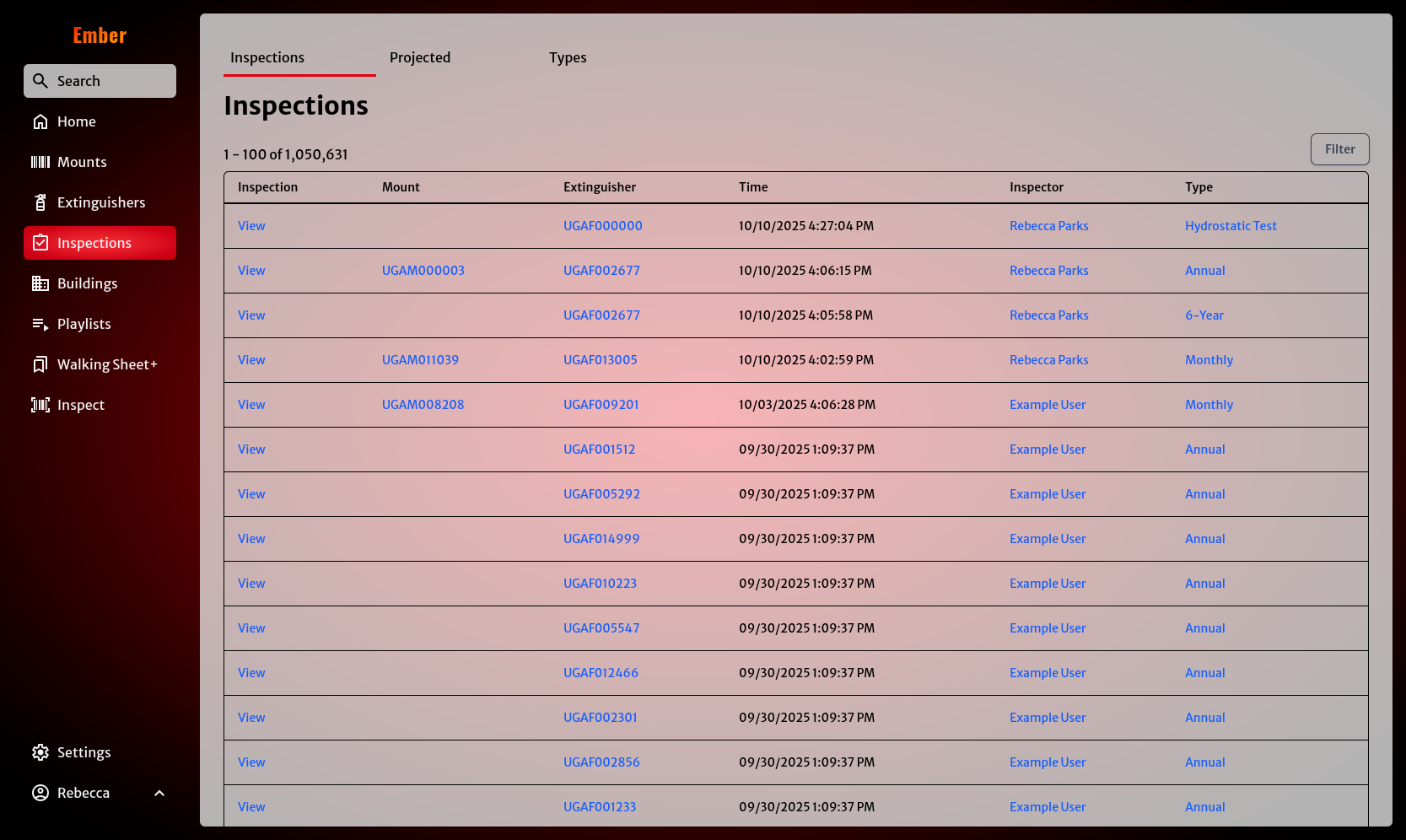
Task: Open inspector Rebecca Parks profile
Action: (x=1048, y=225)
